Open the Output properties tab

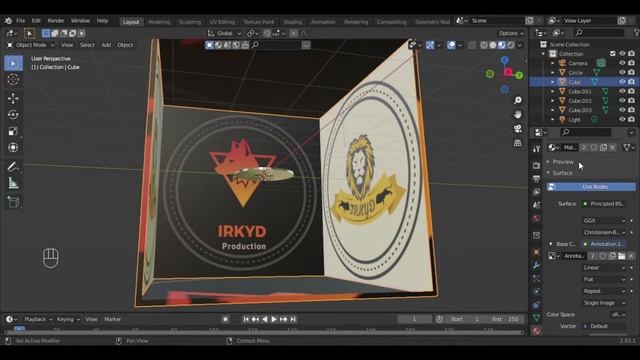click(536, 178)
